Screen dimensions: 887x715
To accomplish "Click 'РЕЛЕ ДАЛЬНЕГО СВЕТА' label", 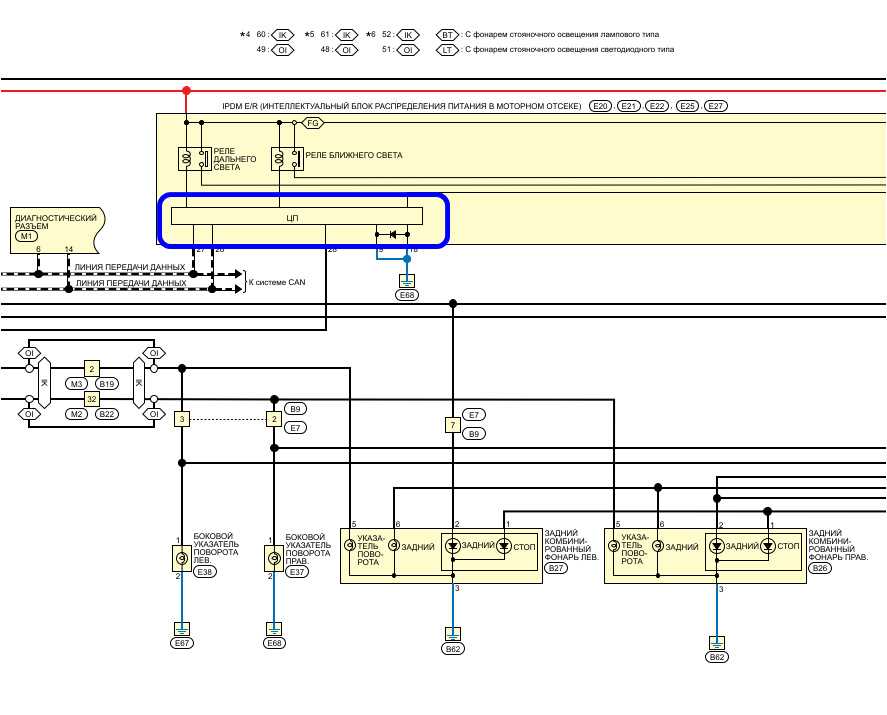I will [x=234, y=159].
